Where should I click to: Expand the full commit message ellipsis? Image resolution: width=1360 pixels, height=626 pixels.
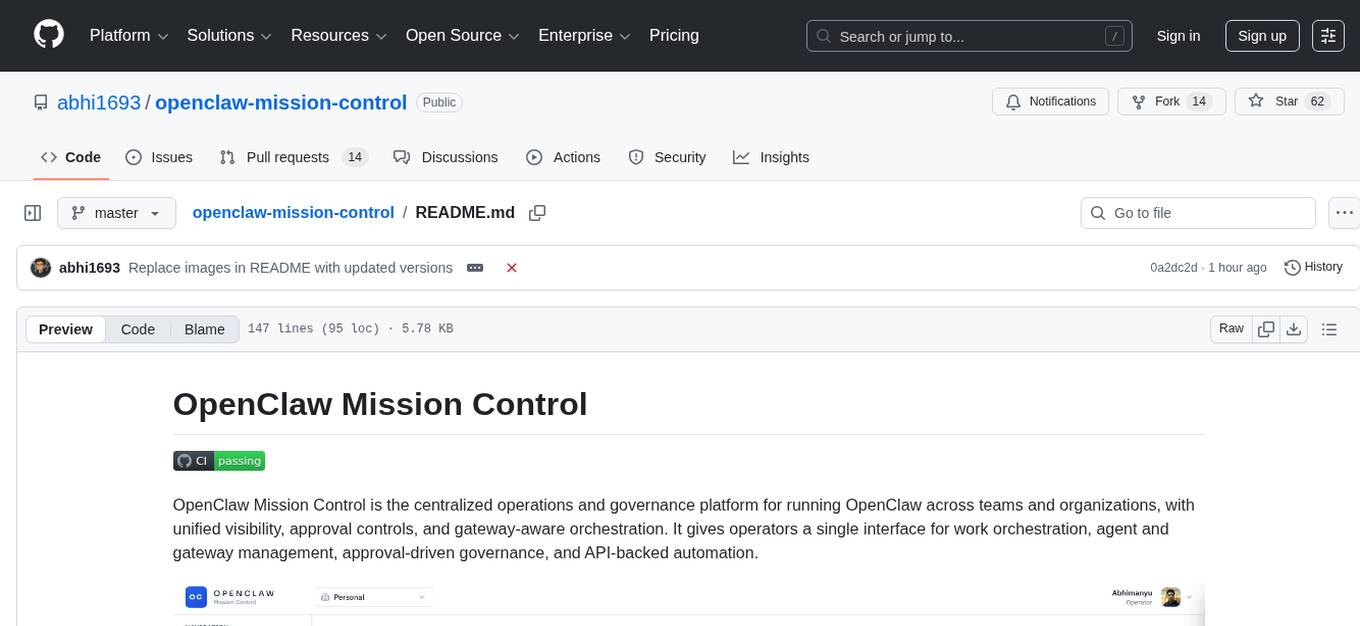474,267
